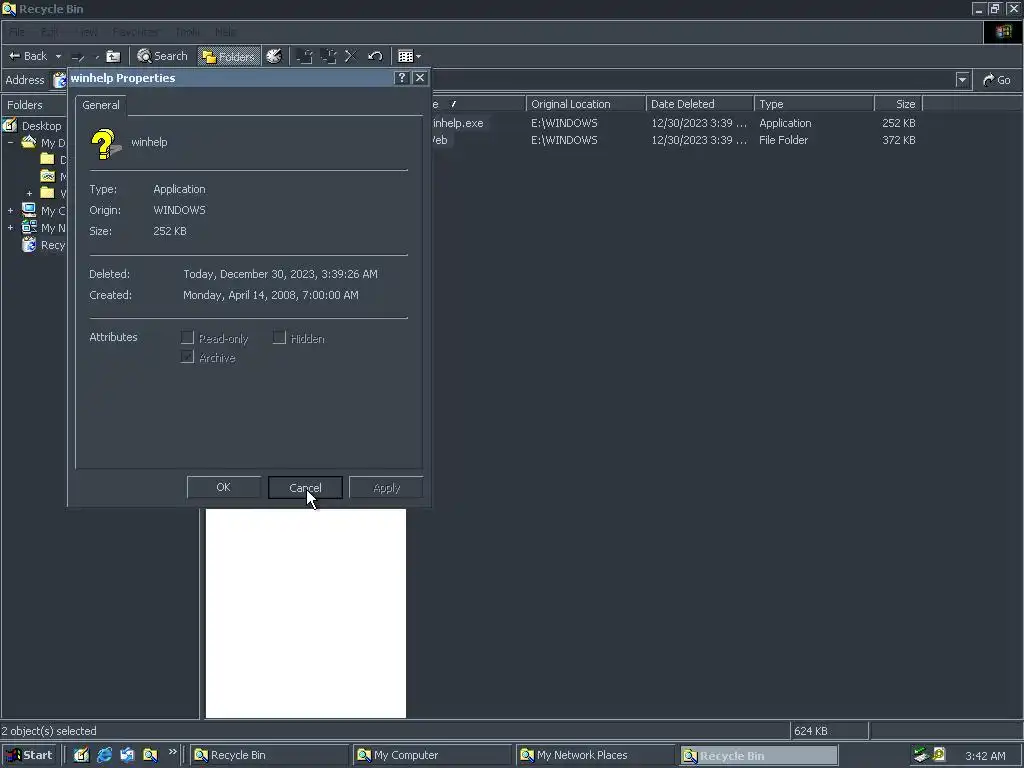The height and width of the screenshot is (768, 1024).
Task: Click the system tray clock showing 3:42 AM
Action: [x=985, y=756]
